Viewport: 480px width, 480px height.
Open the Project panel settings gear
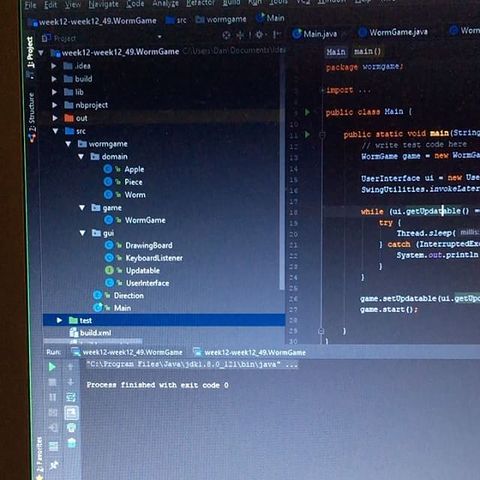coord(259,35)
